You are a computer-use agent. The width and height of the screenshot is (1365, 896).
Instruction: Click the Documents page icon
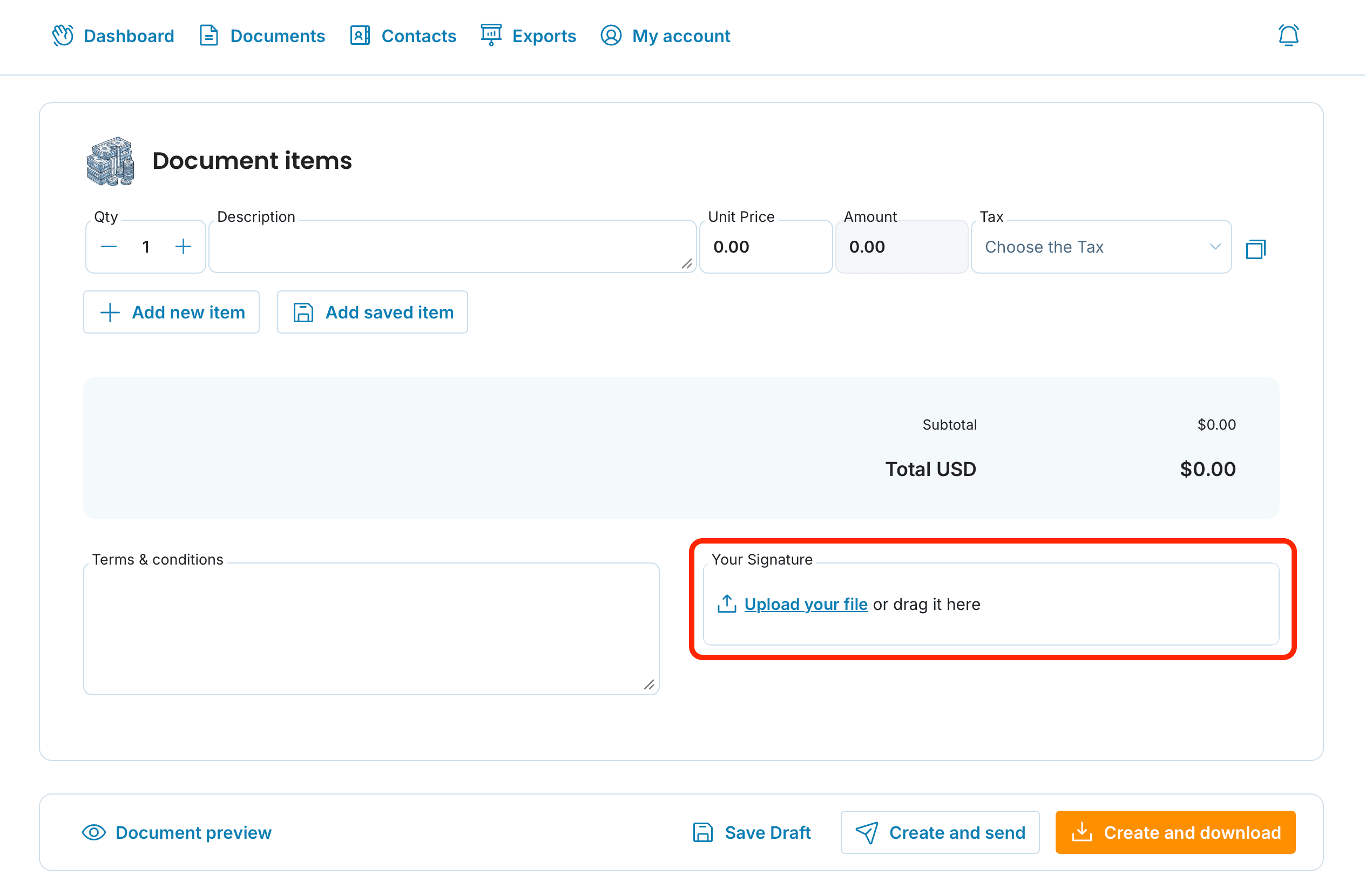(209, 36)
